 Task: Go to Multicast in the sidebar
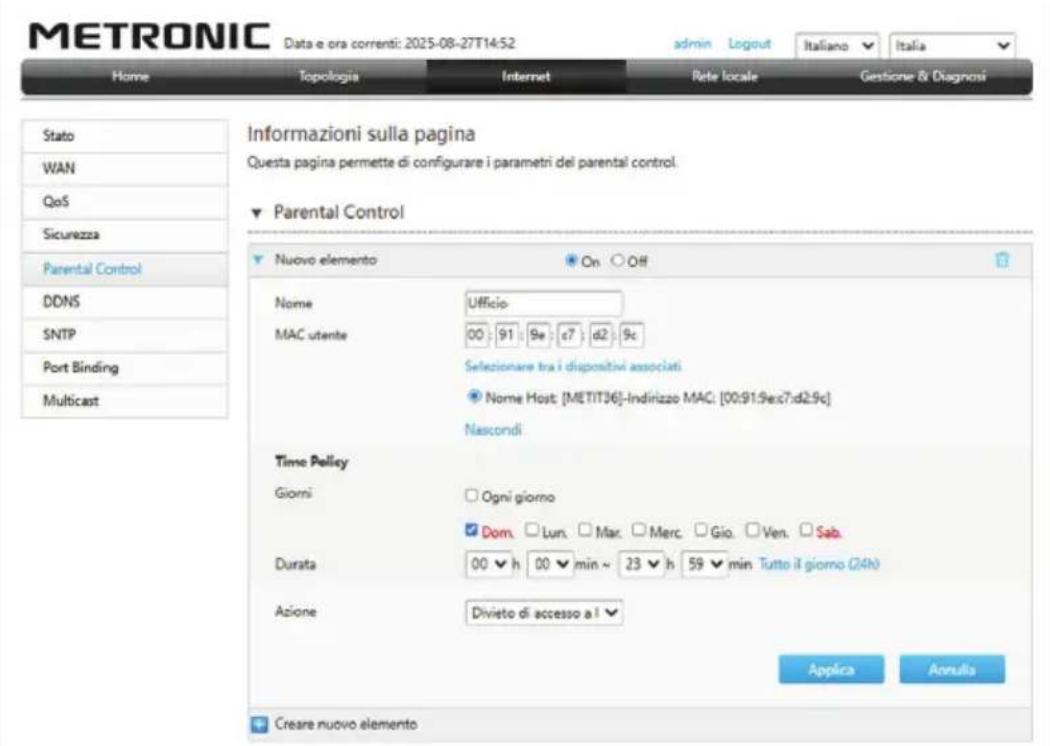pyautogui.click(x=125, y=401)
